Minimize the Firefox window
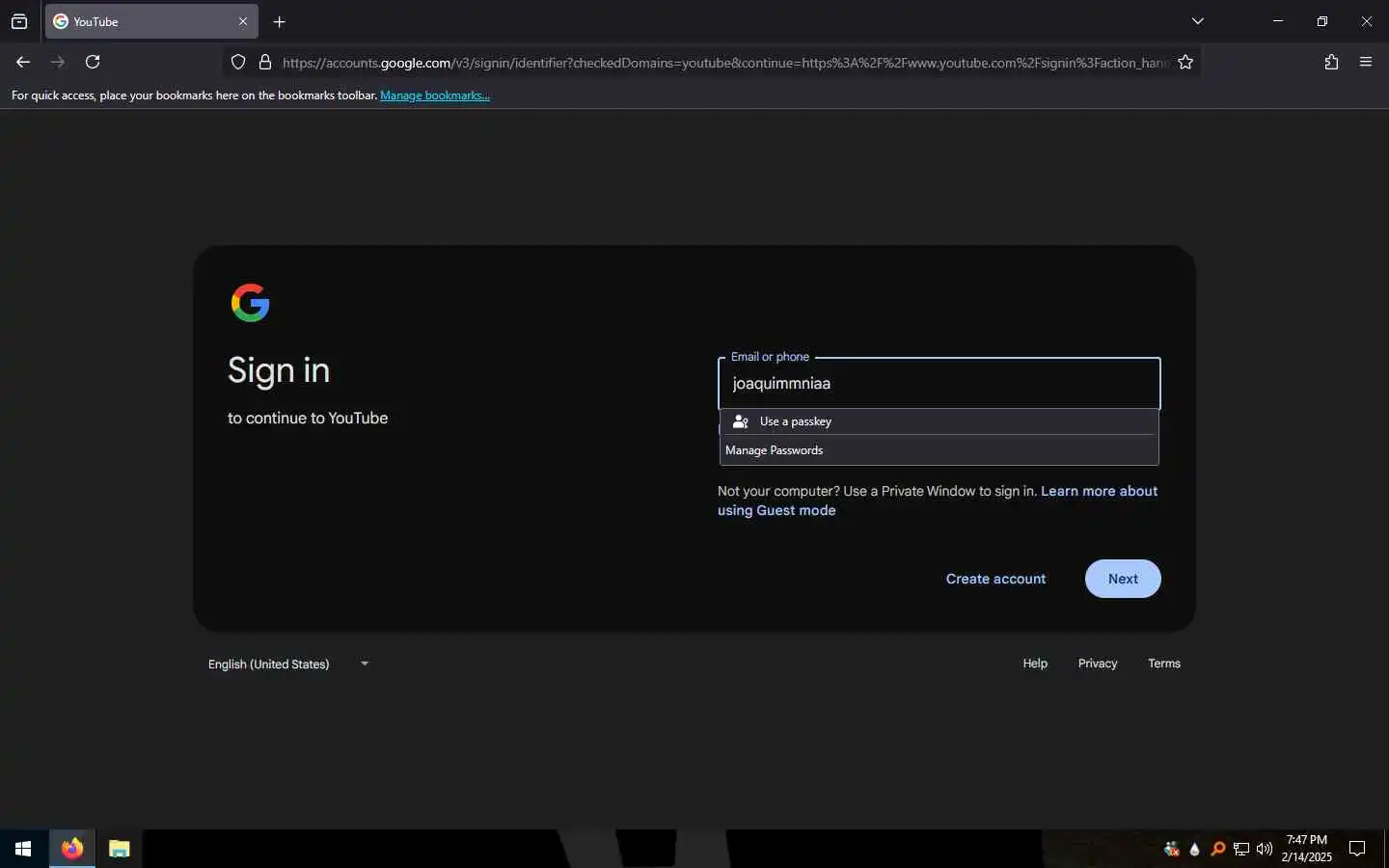 (x=1278, y=21)
